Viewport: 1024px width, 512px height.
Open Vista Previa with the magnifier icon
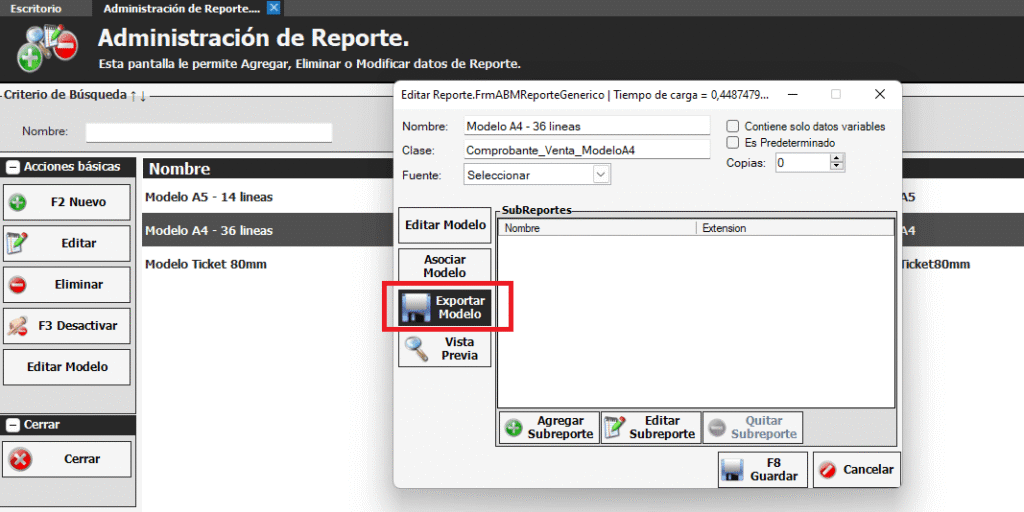(417, 348)
